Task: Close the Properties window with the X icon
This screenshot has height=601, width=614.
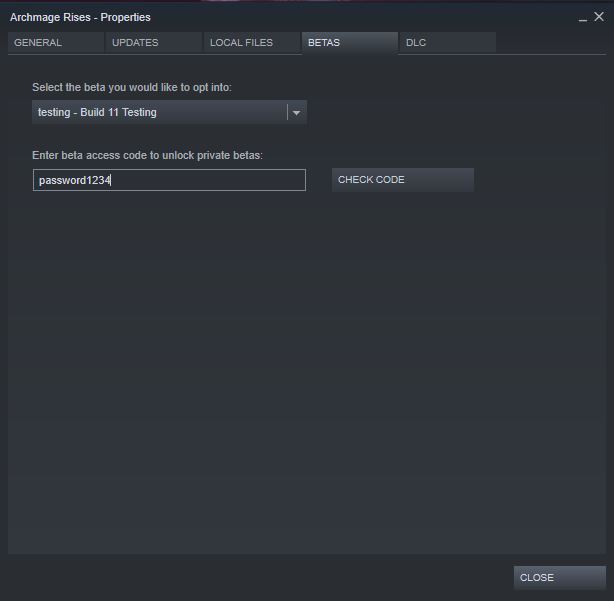Action: pos(599,16)
